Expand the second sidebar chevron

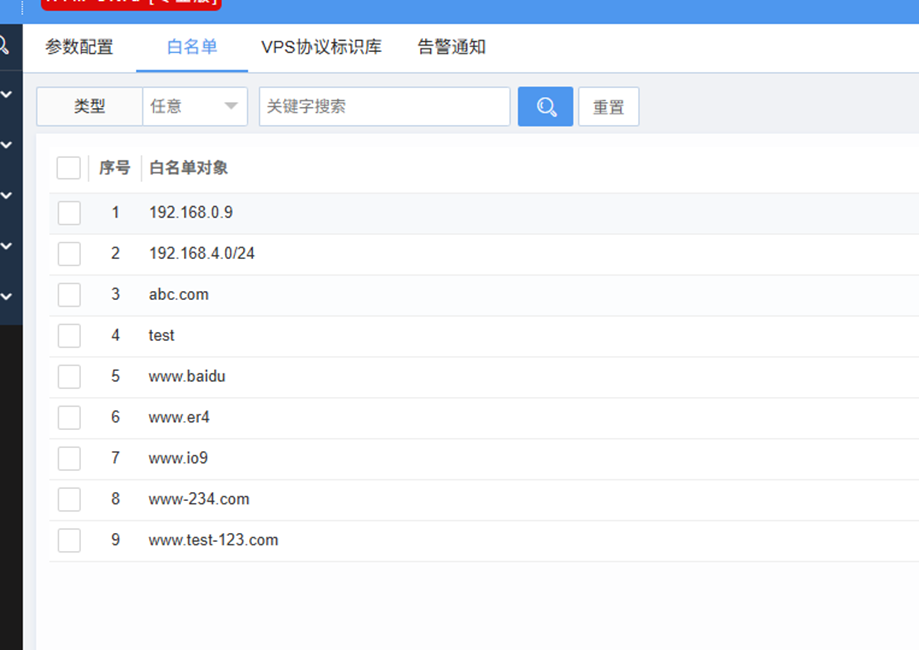point(6,145)
